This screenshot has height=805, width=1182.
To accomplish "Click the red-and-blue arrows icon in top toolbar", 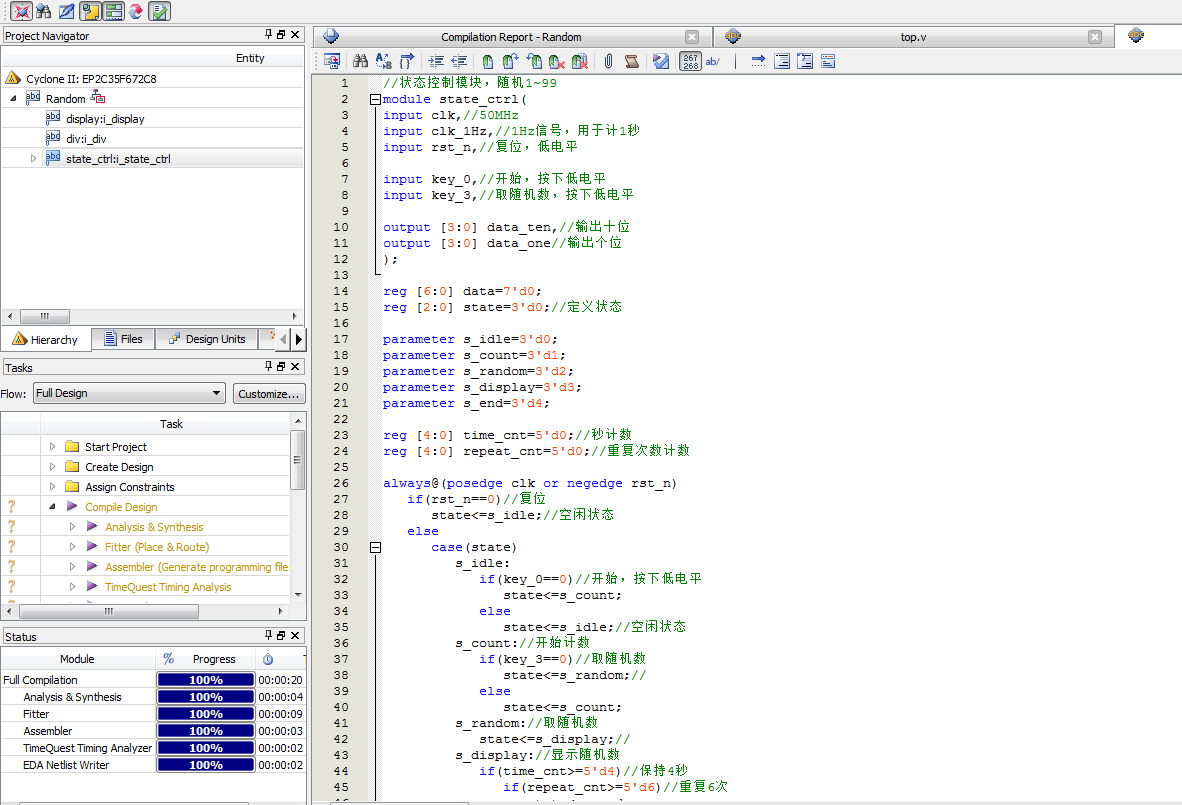I will pyautogui.click(x=135, y=12).
